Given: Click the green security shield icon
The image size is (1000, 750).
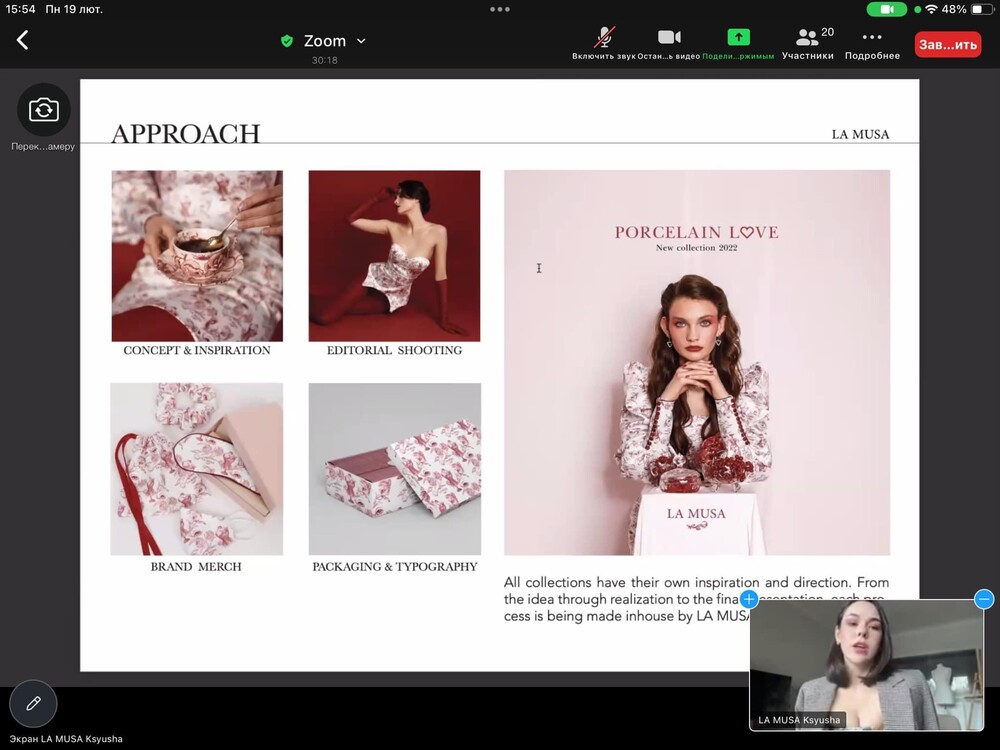Looking at the screenshot, I should [287, 41].
